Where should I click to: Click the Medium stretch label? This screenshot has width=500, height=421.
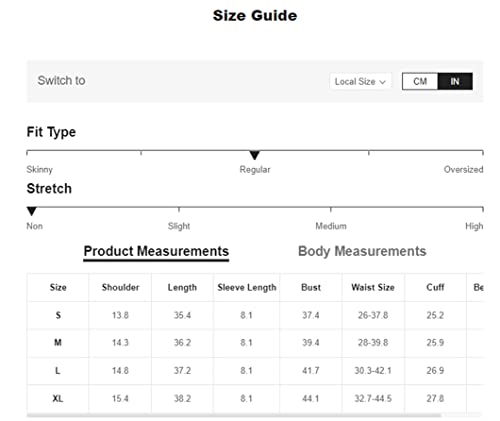331,226
